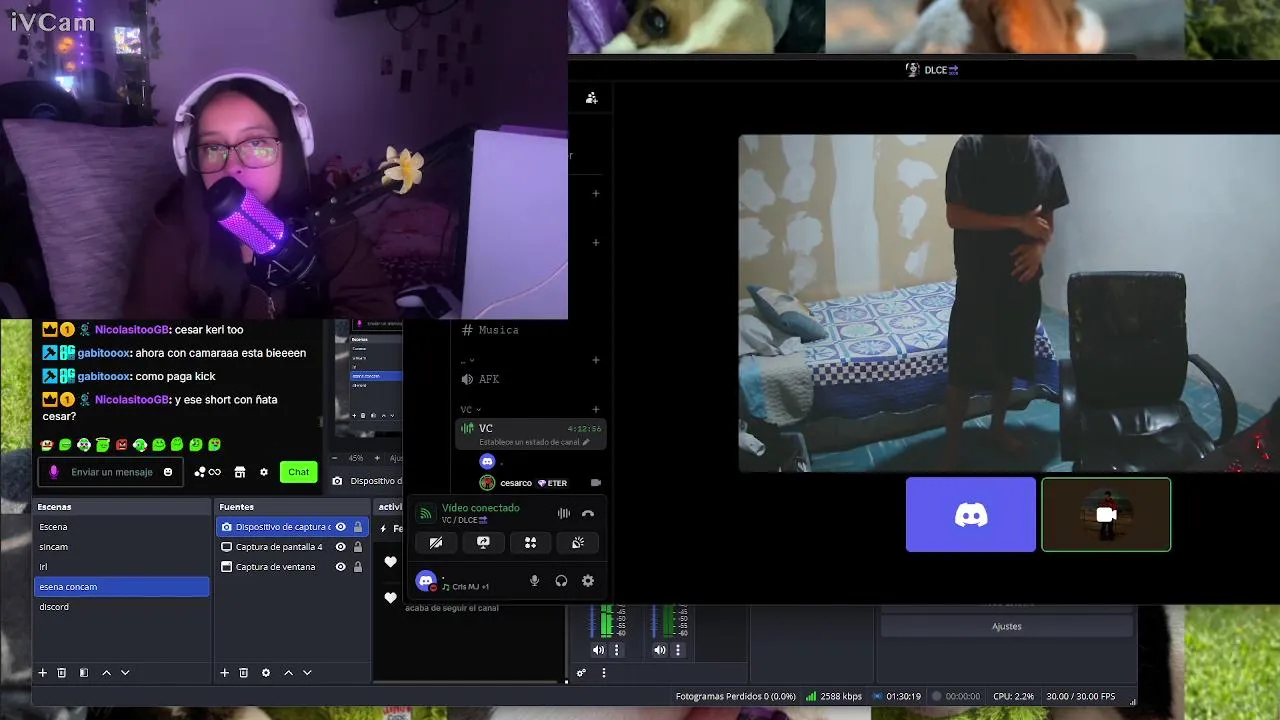
Task: Open the shop icon beside chat input
Action: [240, 472]
